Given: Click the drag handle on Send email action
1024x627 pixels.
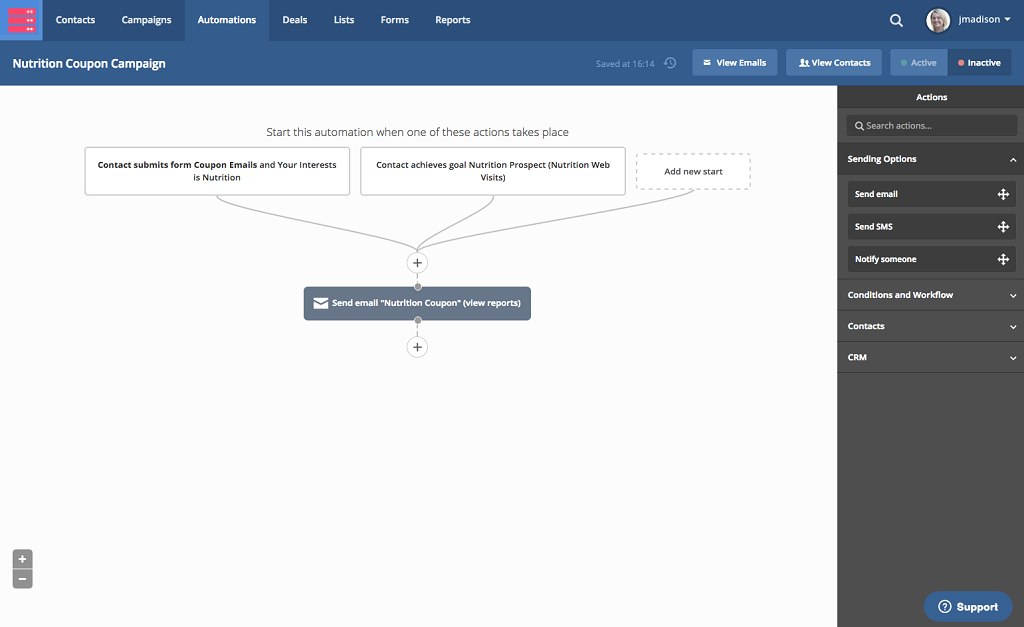Looking at the screenshot, I should click(x=1003, y=194).
